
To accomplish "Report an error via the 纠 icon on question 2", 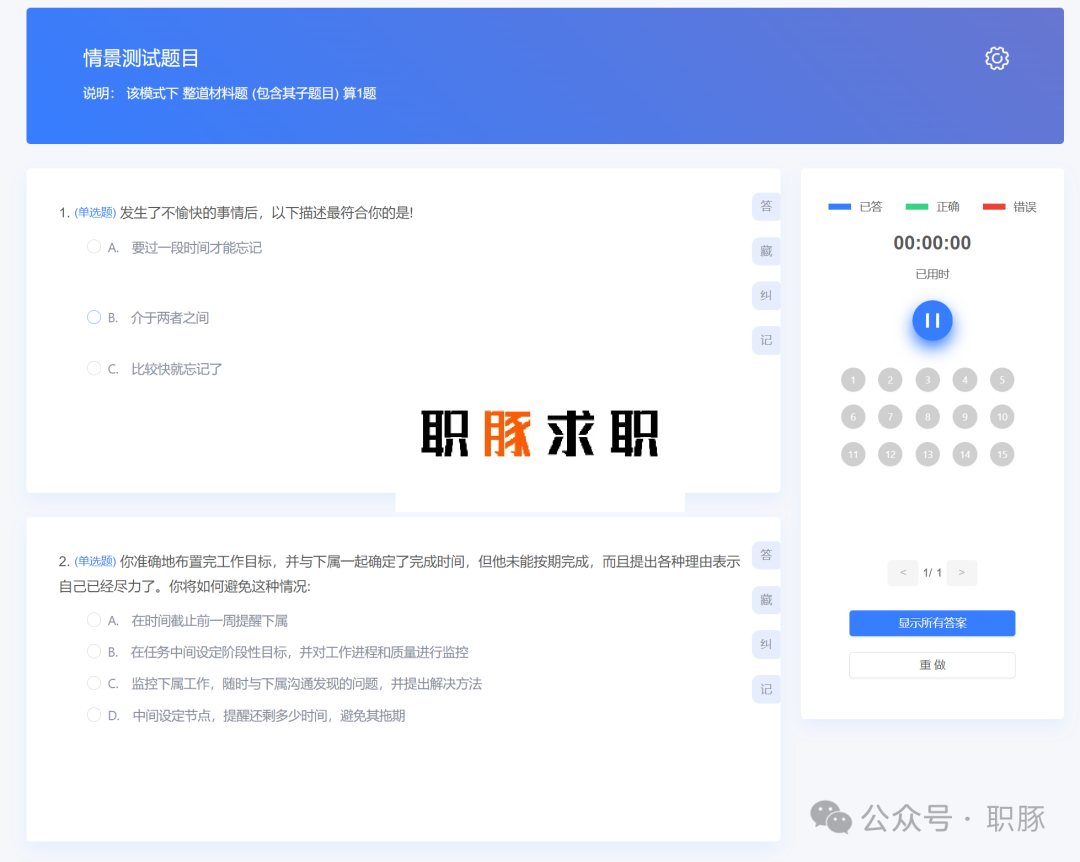I will click(766, 644).
